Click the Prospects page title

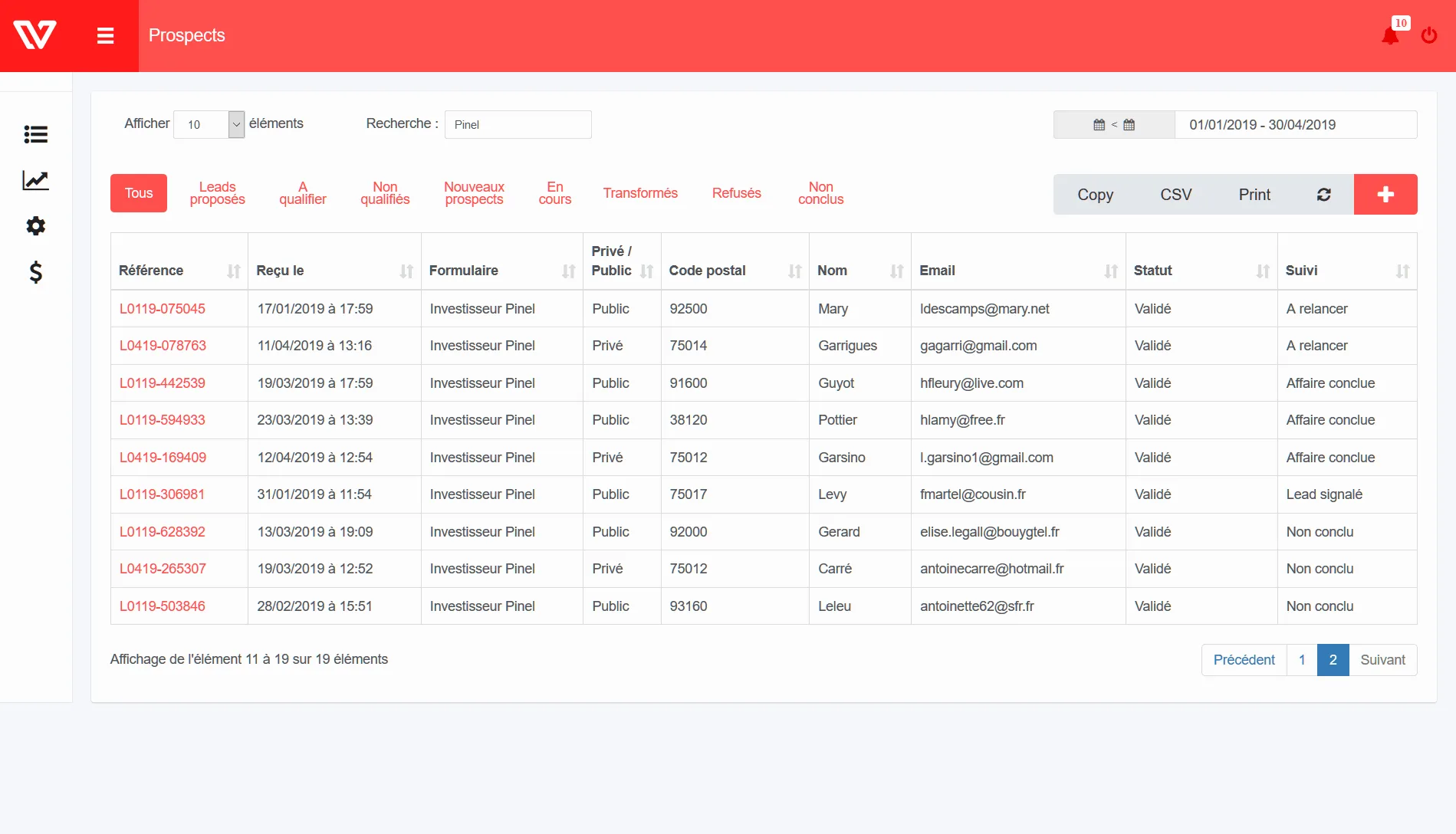[186, 35]
